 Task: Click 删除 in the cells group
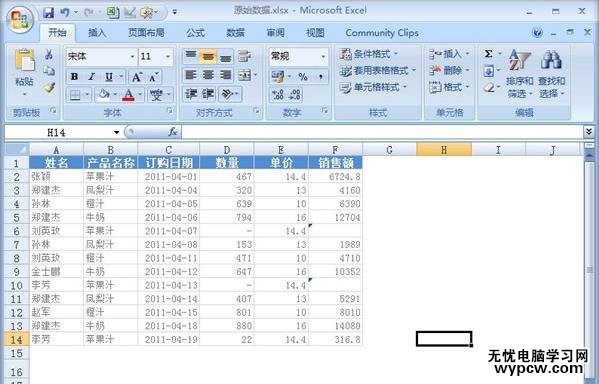tap(448, 71)
